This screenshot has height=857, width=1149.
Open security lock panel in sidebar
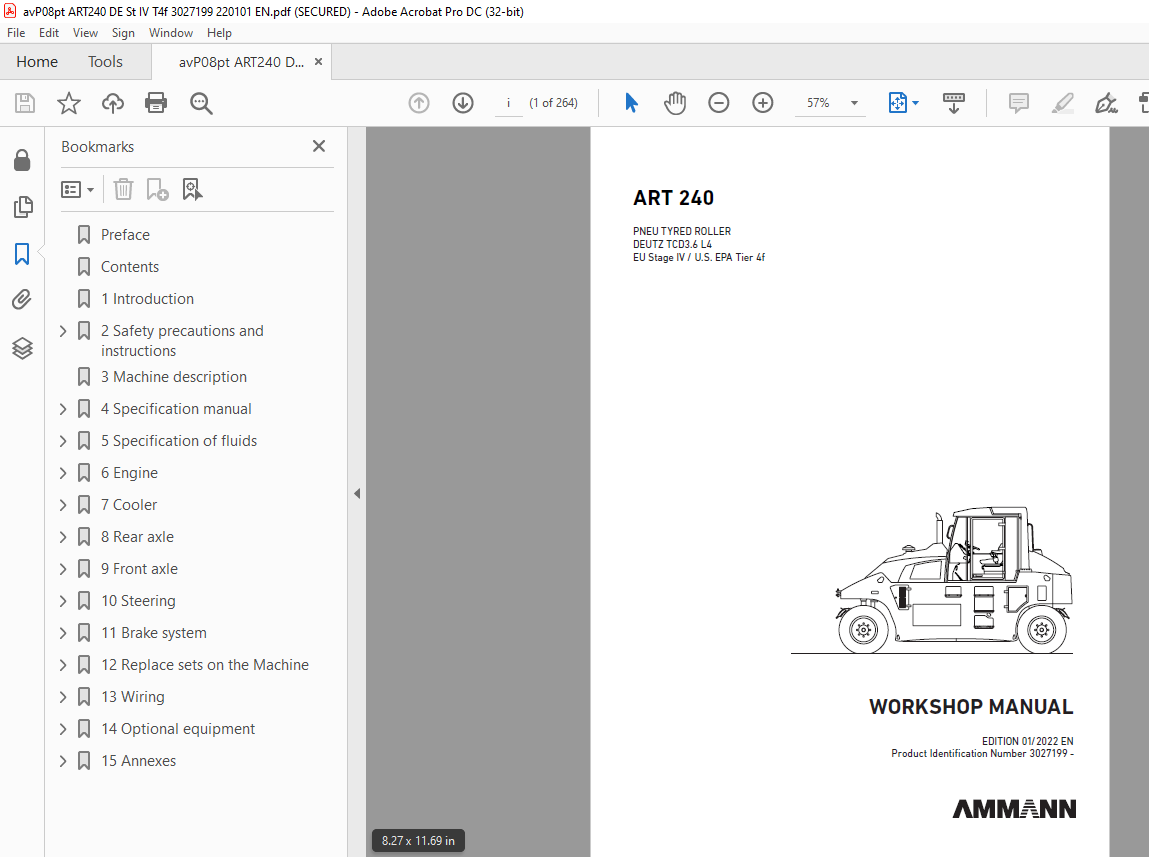pyautogui.click(x=22, y=160)
